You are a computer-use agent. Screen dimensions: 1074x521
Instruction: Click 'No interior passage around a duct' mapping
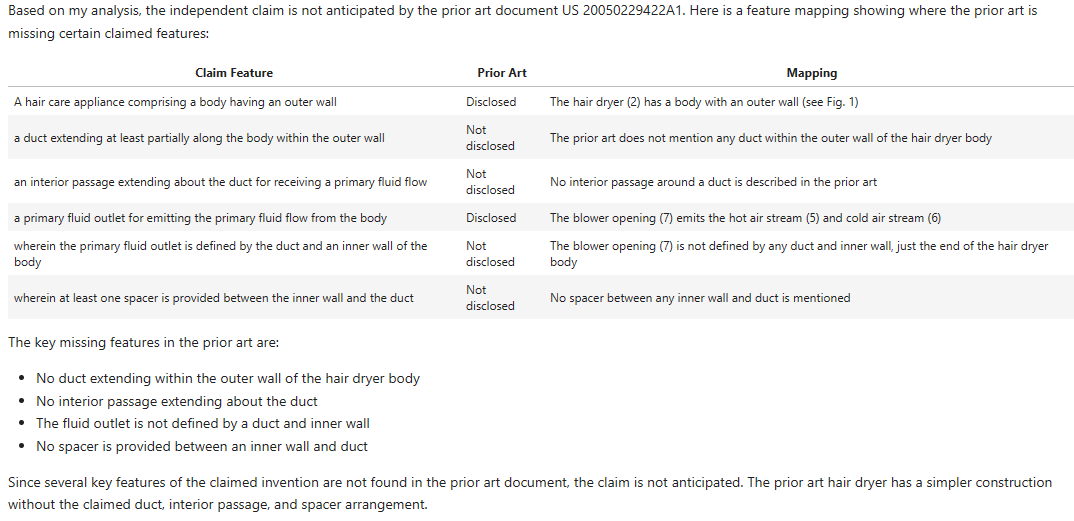click(713, 182)
